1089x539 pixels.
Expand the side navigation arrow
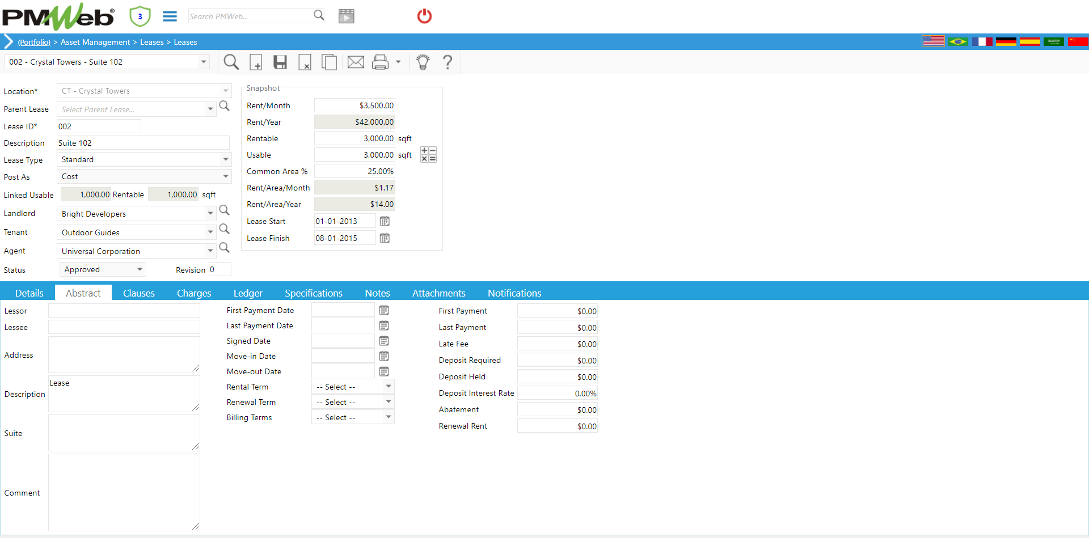[x=8, y=42]
